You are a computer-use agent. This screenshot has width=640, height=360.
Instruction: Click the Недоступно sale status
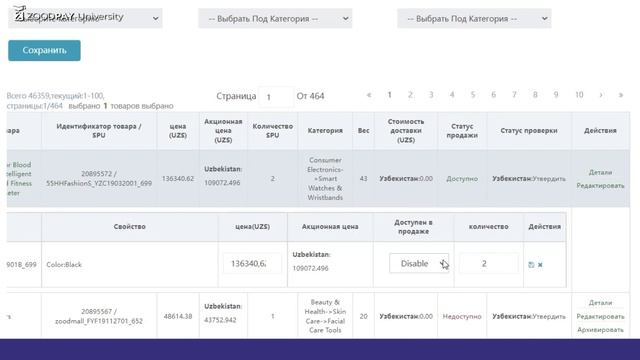tap(462, 316)
